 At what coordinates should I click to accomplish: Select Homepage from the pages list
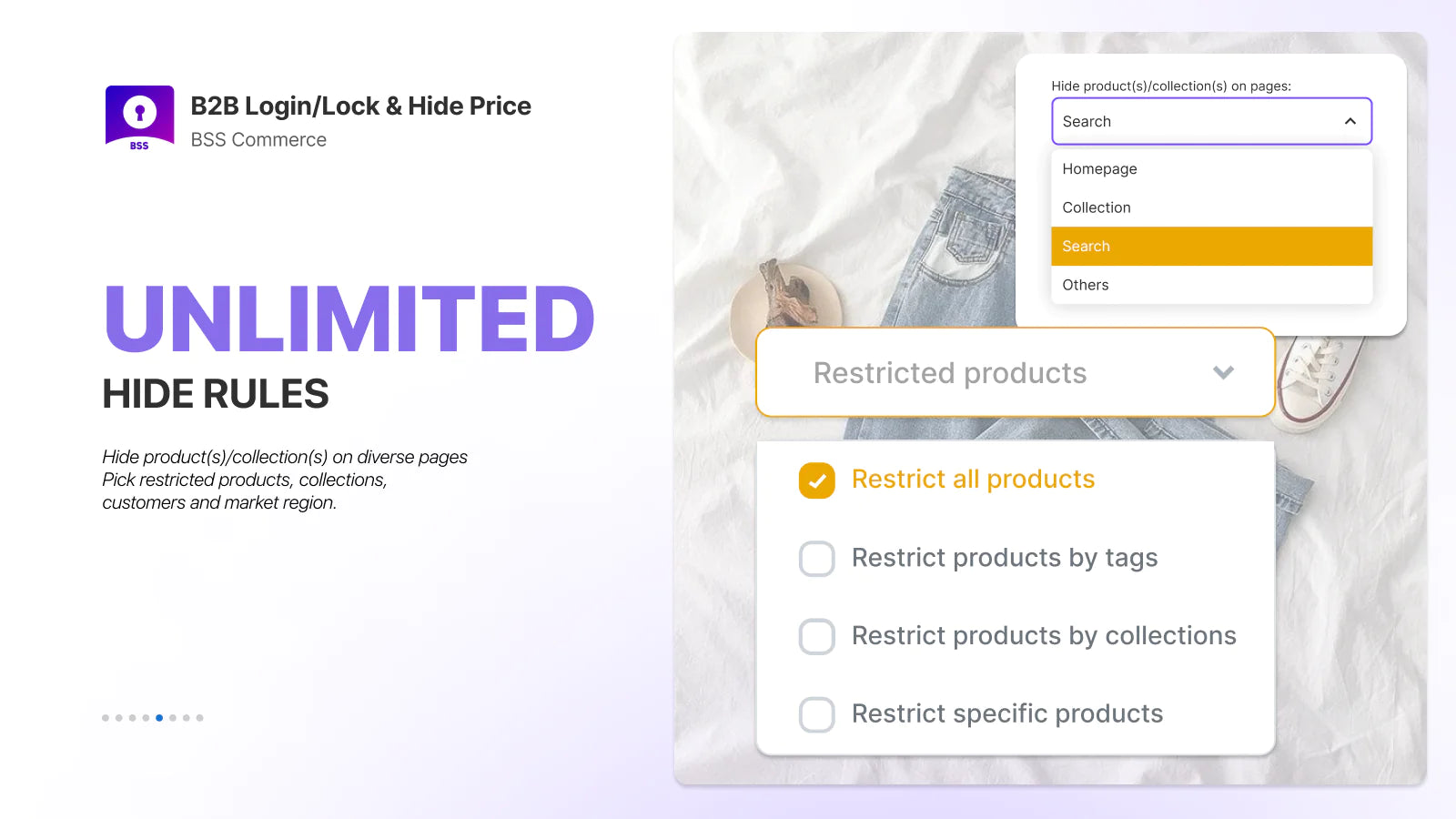[x=1099, y=168]
